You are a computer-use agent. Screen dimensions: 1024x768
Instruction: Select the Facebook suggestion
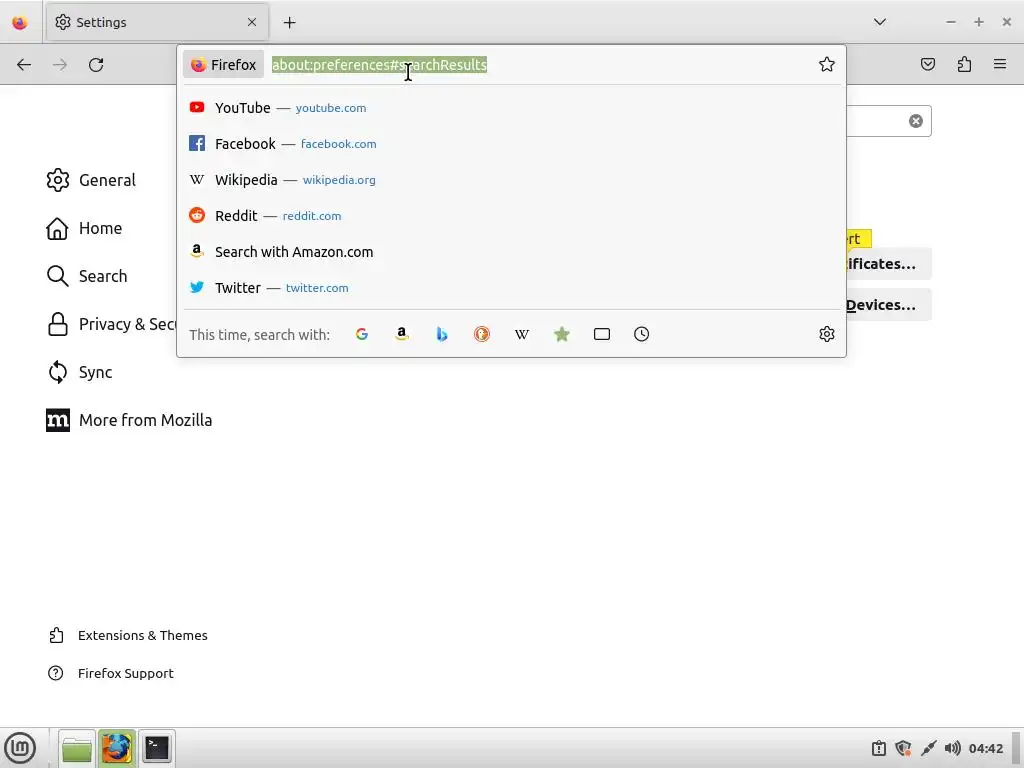click(511, 144)
